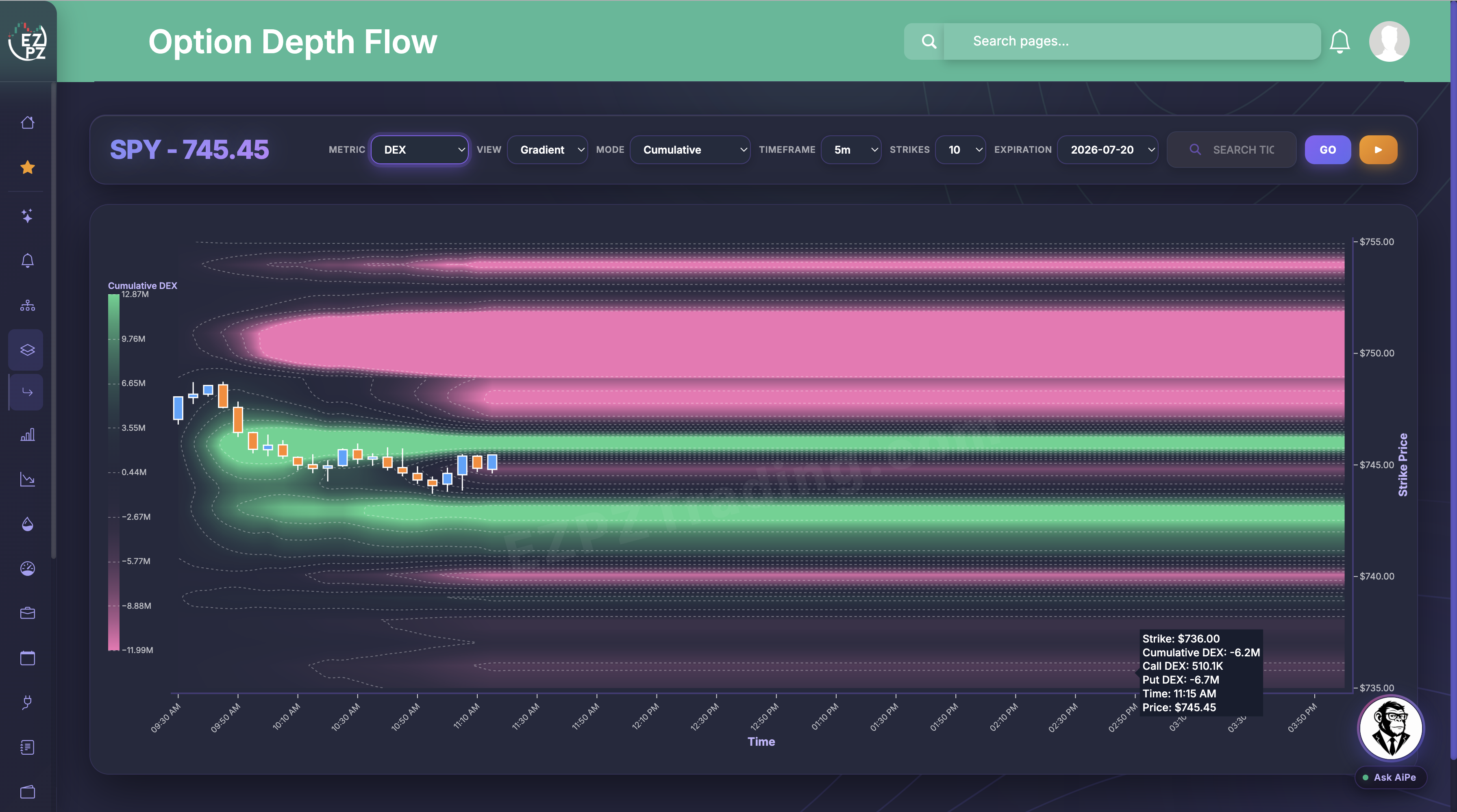
Task: Open the STRIKES dropdown showing 10
Action: click(960, 149)
